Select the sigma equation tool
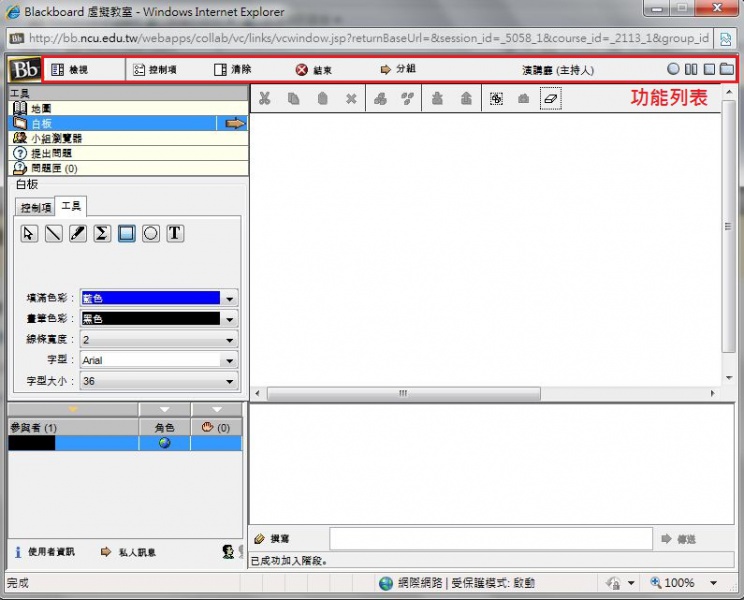Screen dimensions: 744x600 (102, 233)
